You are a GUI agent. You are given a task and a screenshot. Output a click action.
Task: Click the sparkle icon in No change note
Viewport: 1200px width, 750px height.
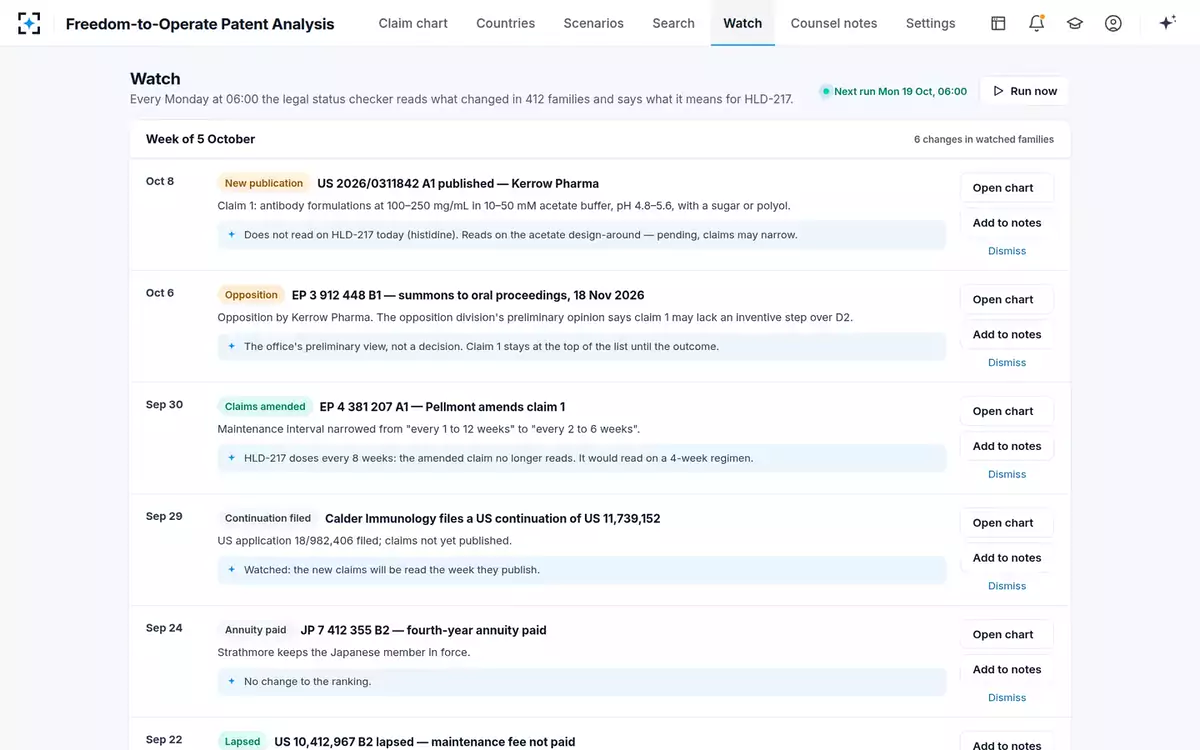(x=232, y=682)
